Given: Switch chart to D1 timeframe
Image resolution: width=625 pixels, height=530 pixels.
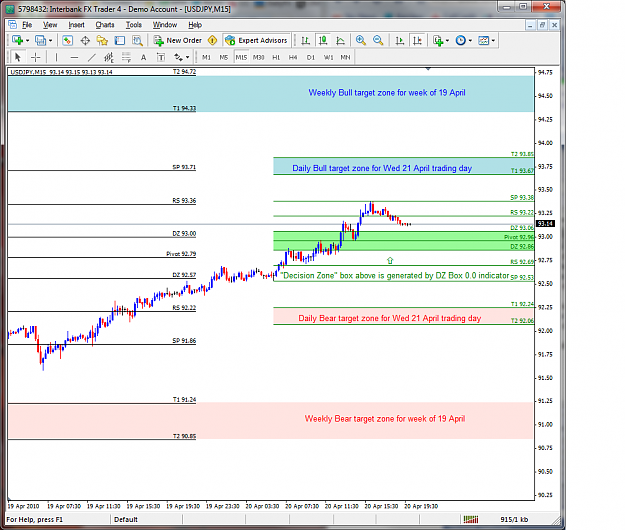Looking at the screenshot, I should (311, 57).
